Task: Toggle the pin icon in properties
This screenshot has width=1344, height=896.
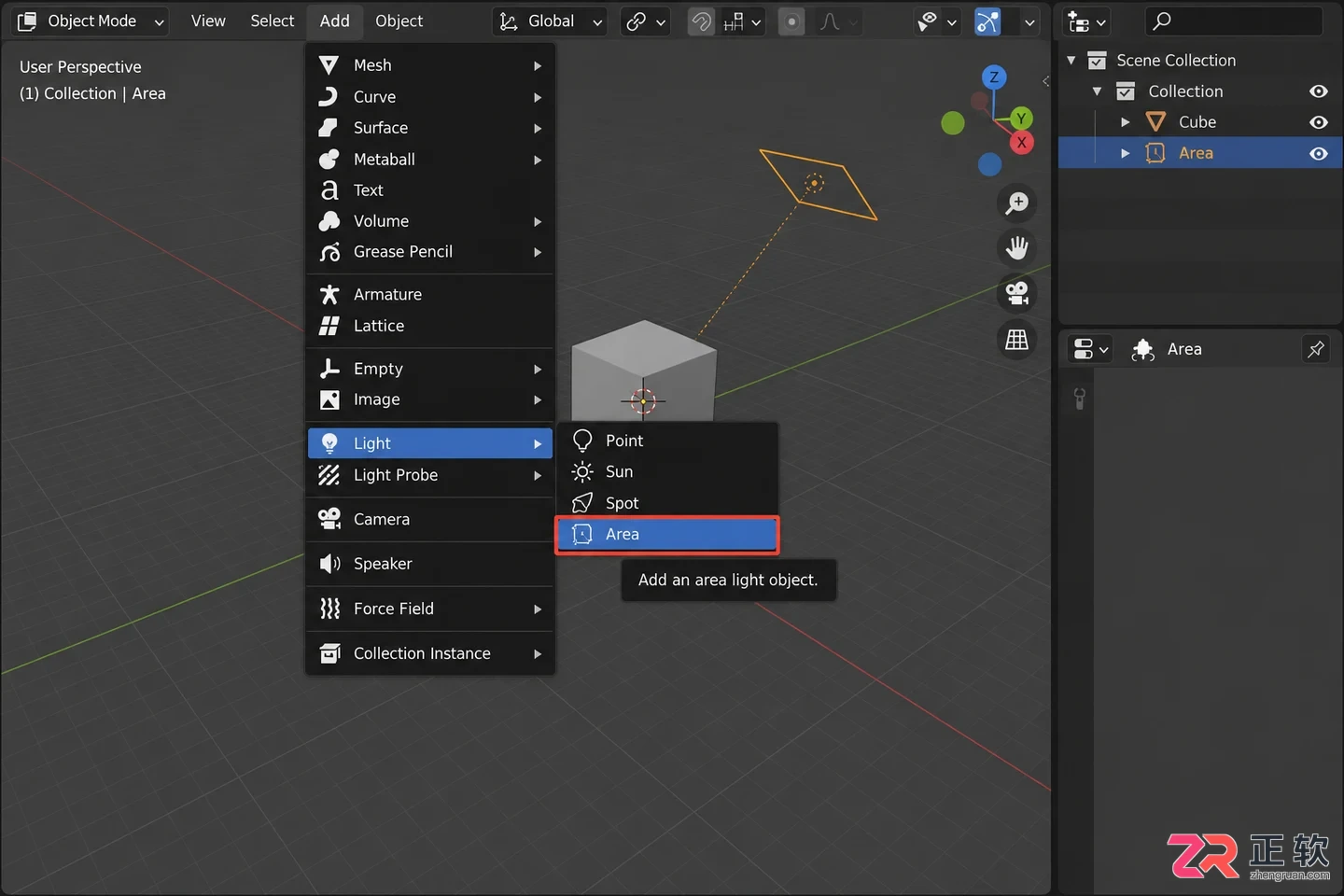Action: pyautogui.click(x=1316, y=349)
